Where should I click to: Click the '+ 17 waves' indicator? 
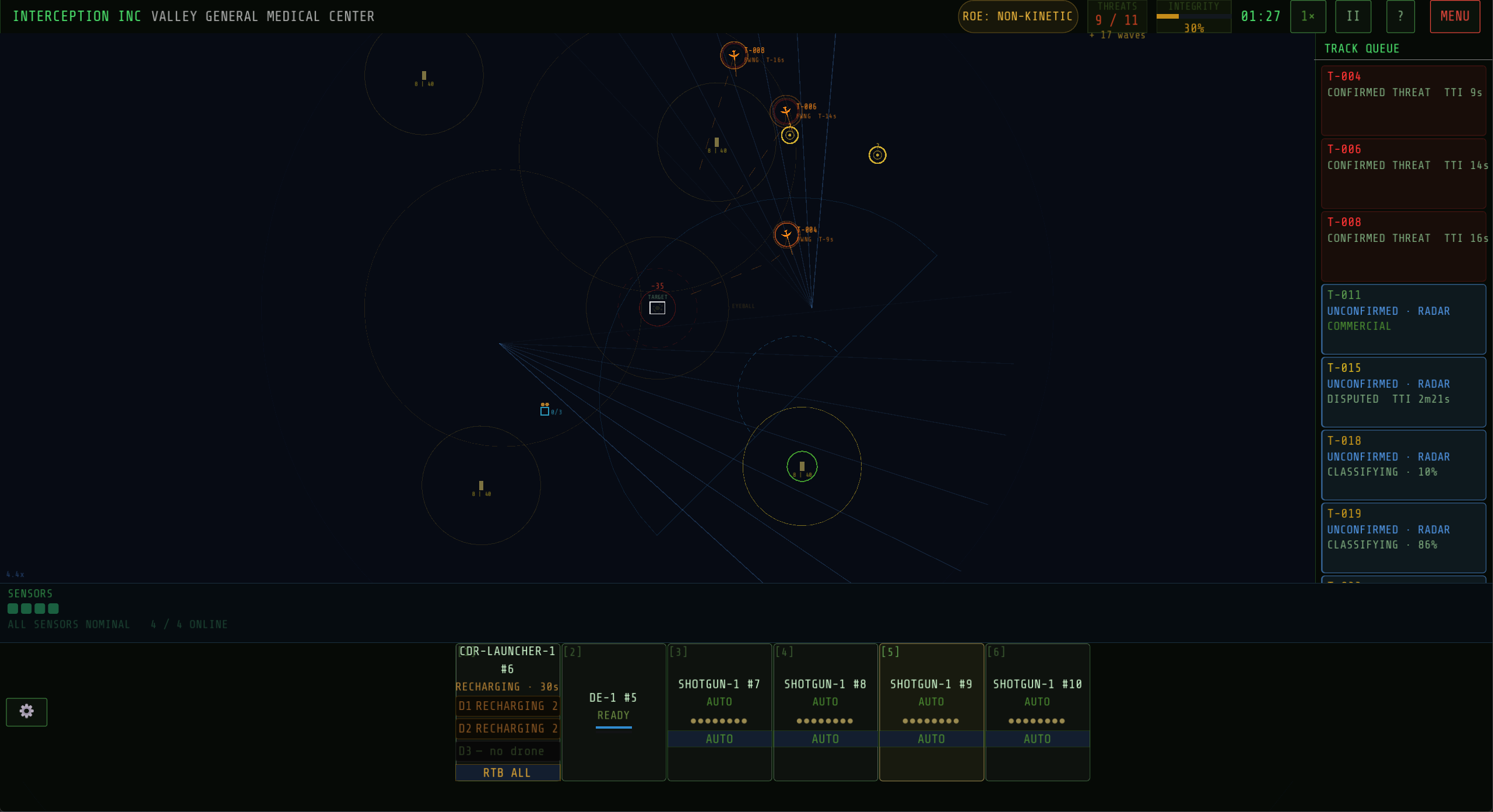tap(1117, 36)
